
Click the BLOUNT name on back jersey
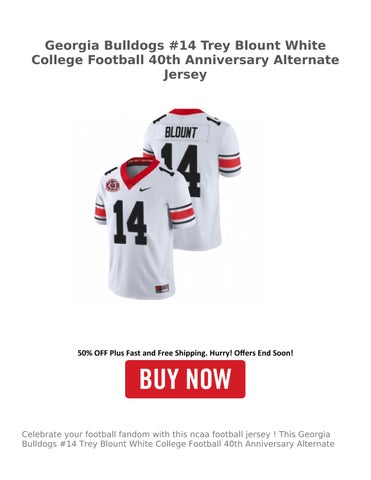(x=181, y=132)
